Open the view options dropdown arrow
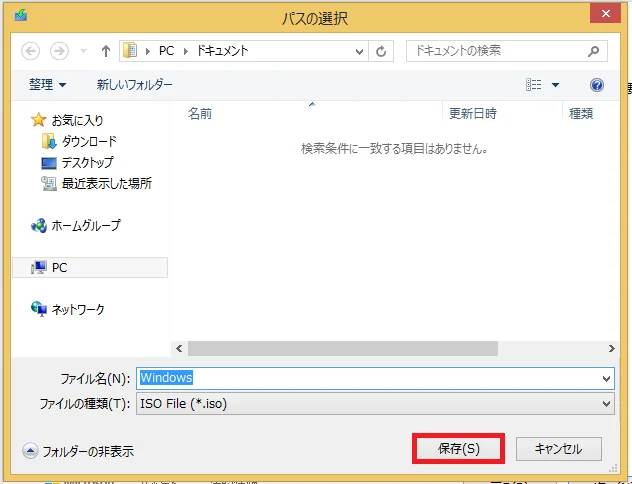Screen dimensions: 632x484 coord(555,85)
